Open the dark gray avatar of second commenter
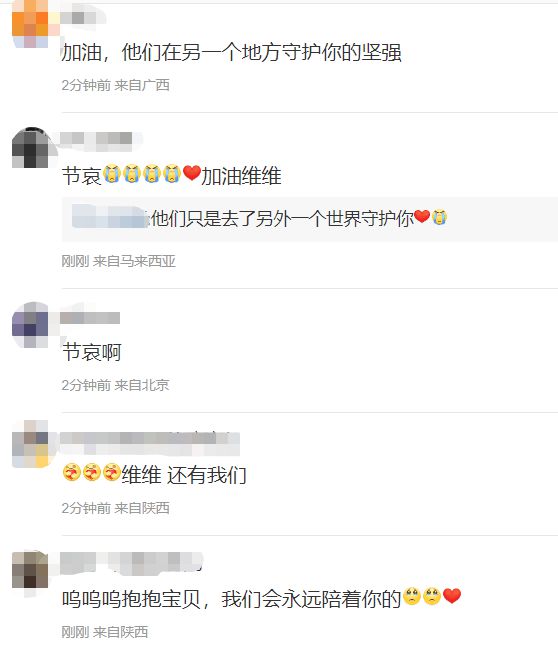The width and height of the screenshot is (558, 657). (x=30, y=148)
